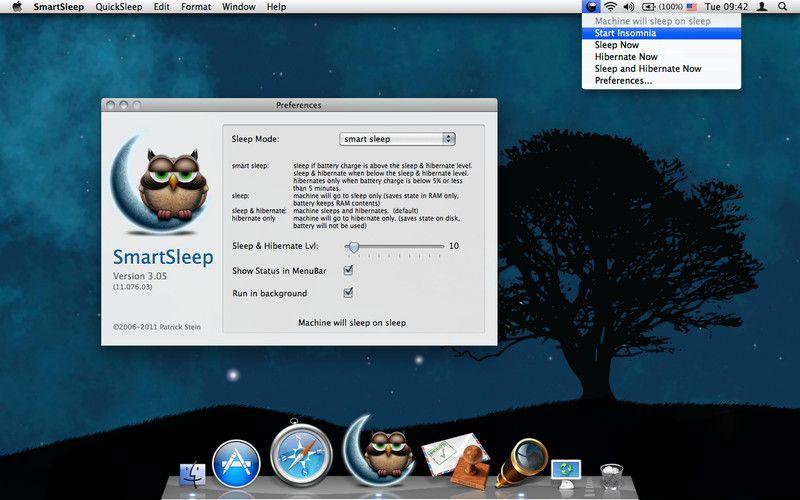Open the volume control in menu bar
This screenshot has height=500, width=800.
629,7
